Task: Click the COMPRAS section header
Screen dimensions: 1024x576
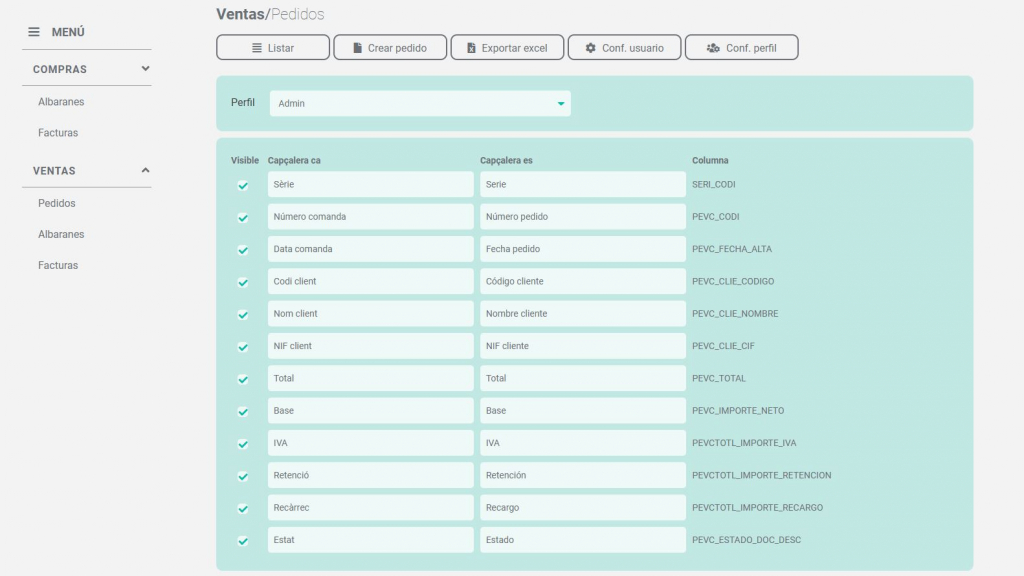Action: [87, 69]
